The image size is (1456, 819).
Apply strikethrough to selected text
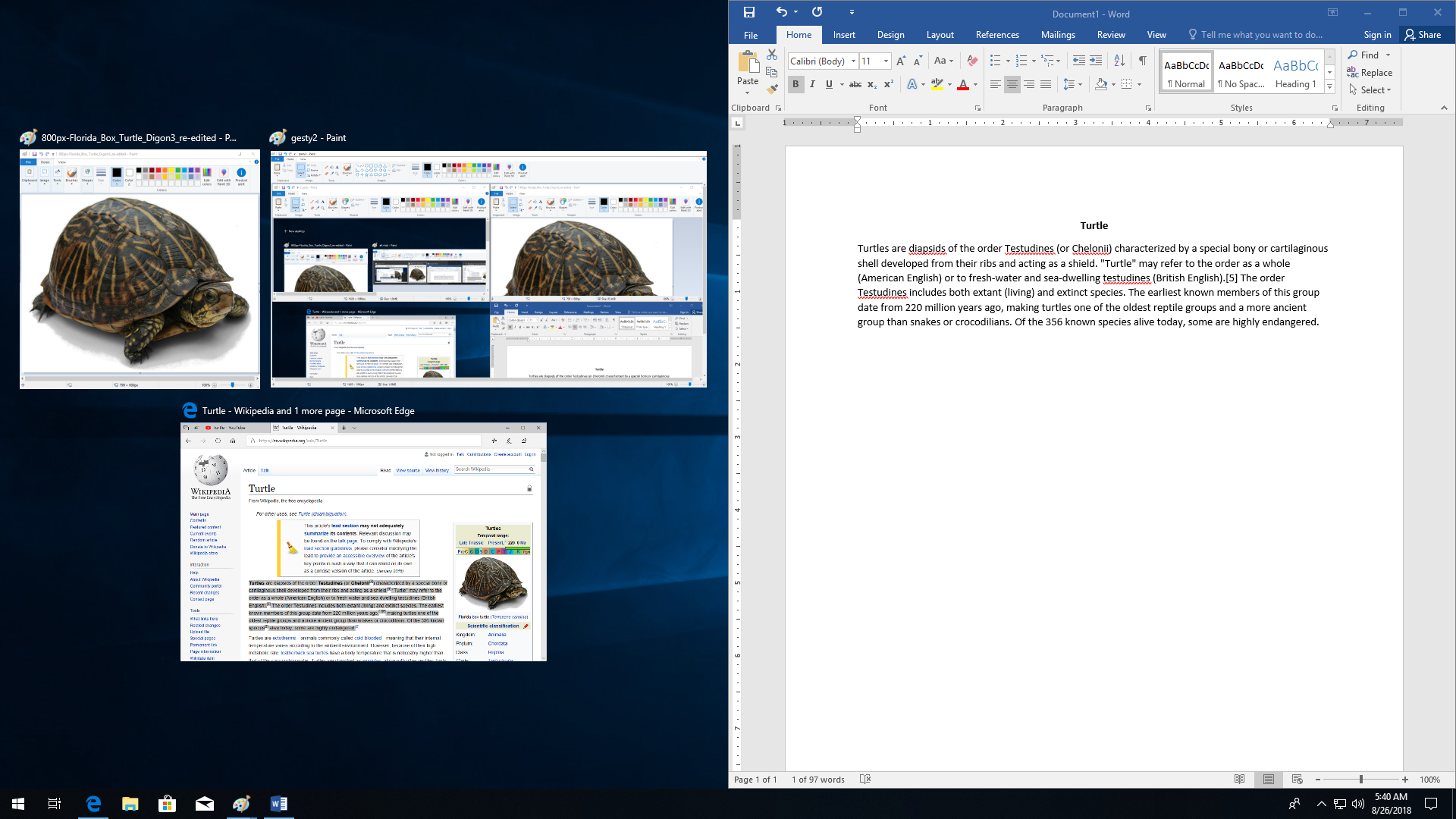coord(855,84)
